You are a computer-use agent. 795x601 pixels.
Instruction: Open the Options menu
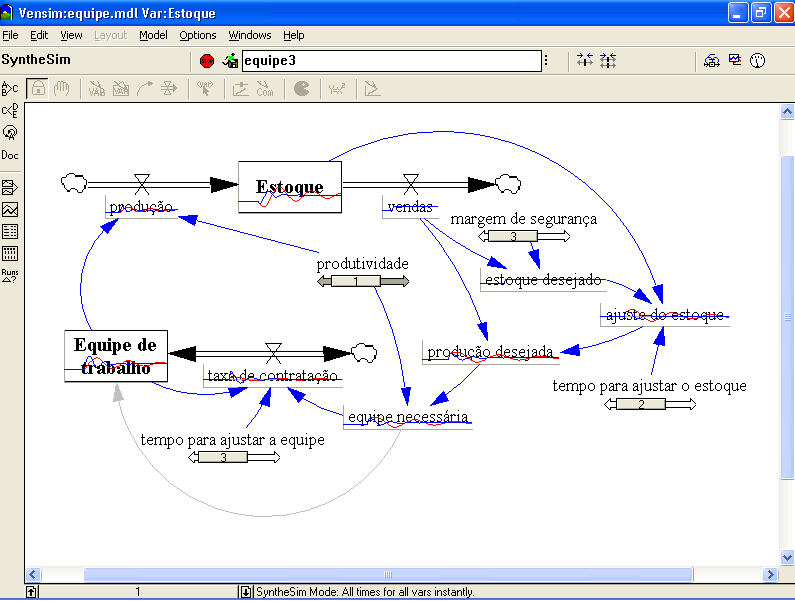tap(198, 35)
